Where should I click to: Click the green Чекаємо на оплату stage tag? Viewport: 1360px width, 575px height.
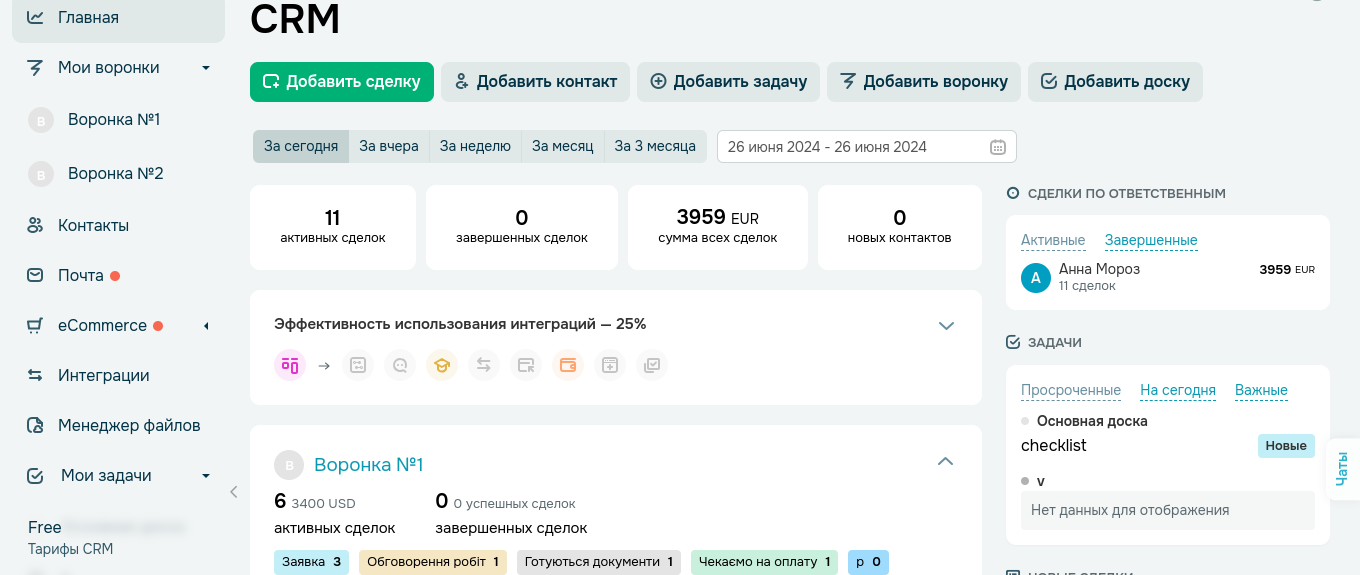pyautogui.click(x=764, y=562)
